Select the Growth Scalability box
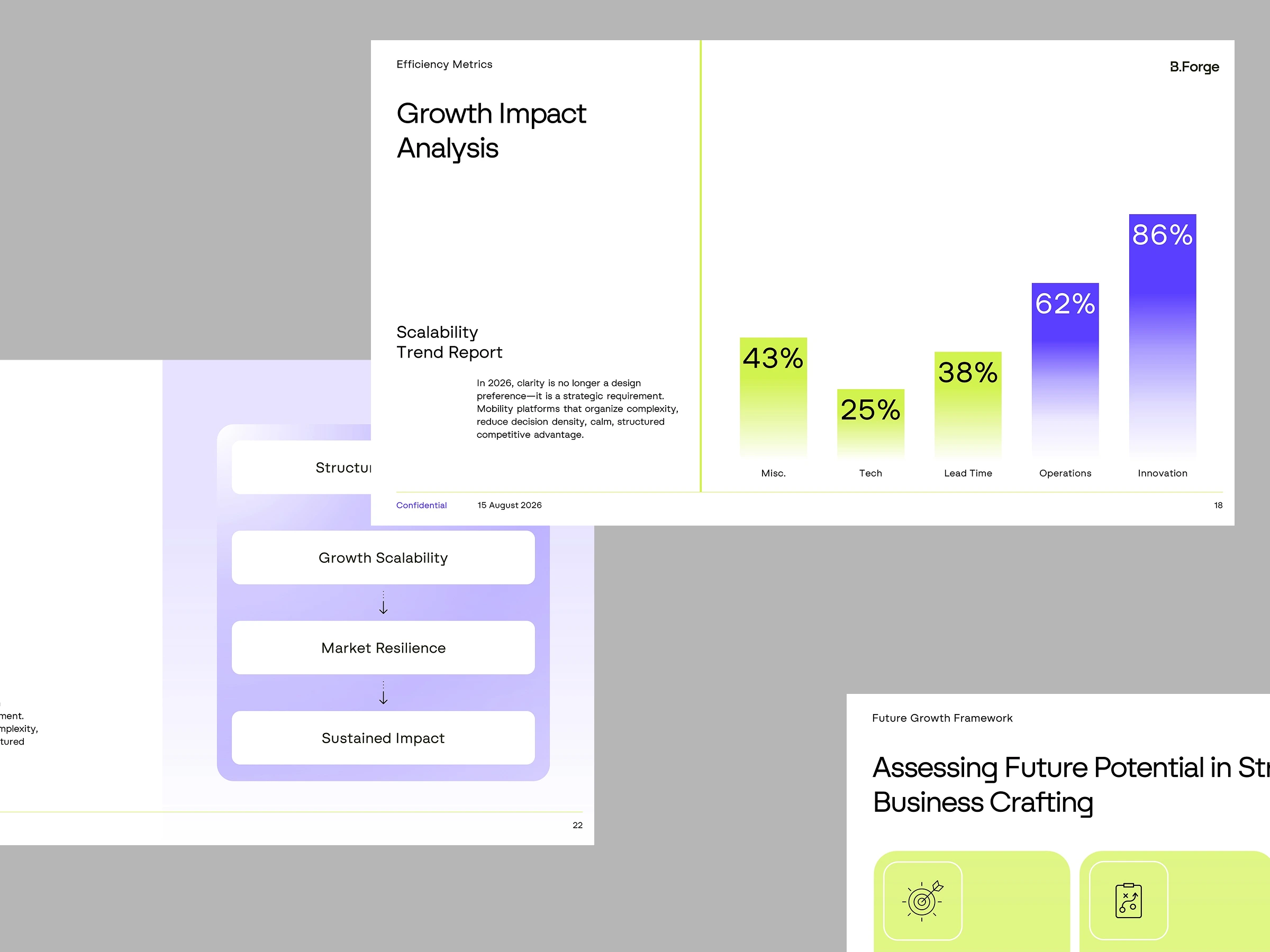Screen dimensions: 1270x952 [383, 558]
